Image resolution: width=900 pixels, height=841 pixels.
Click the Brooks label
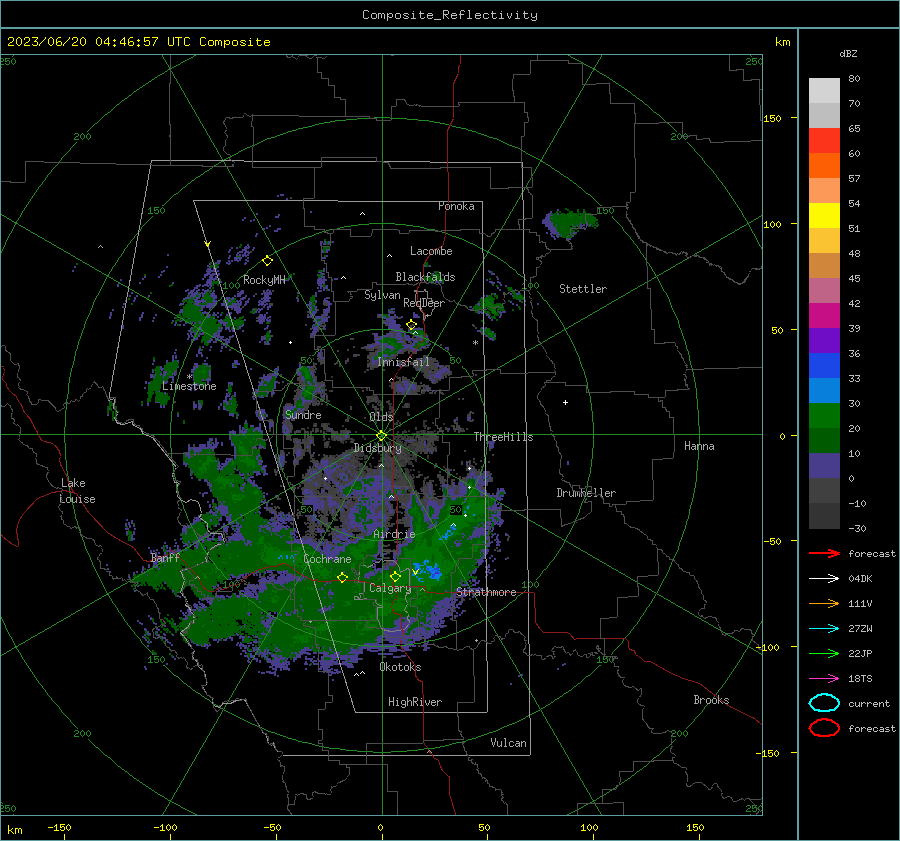[711, 700]
